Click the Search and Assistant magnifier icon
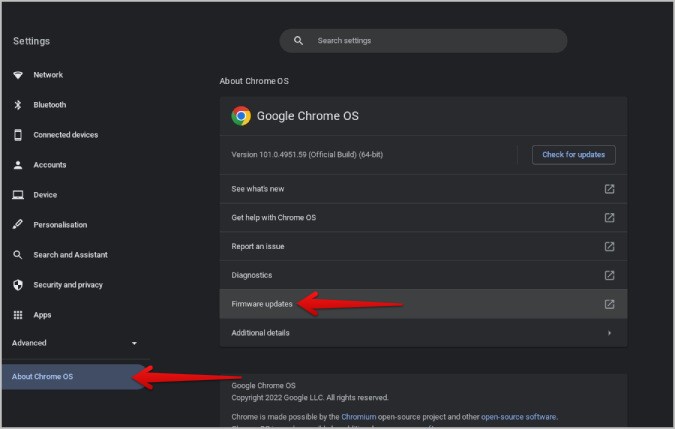Screen dimensions: 675x429 pos(18,255)
